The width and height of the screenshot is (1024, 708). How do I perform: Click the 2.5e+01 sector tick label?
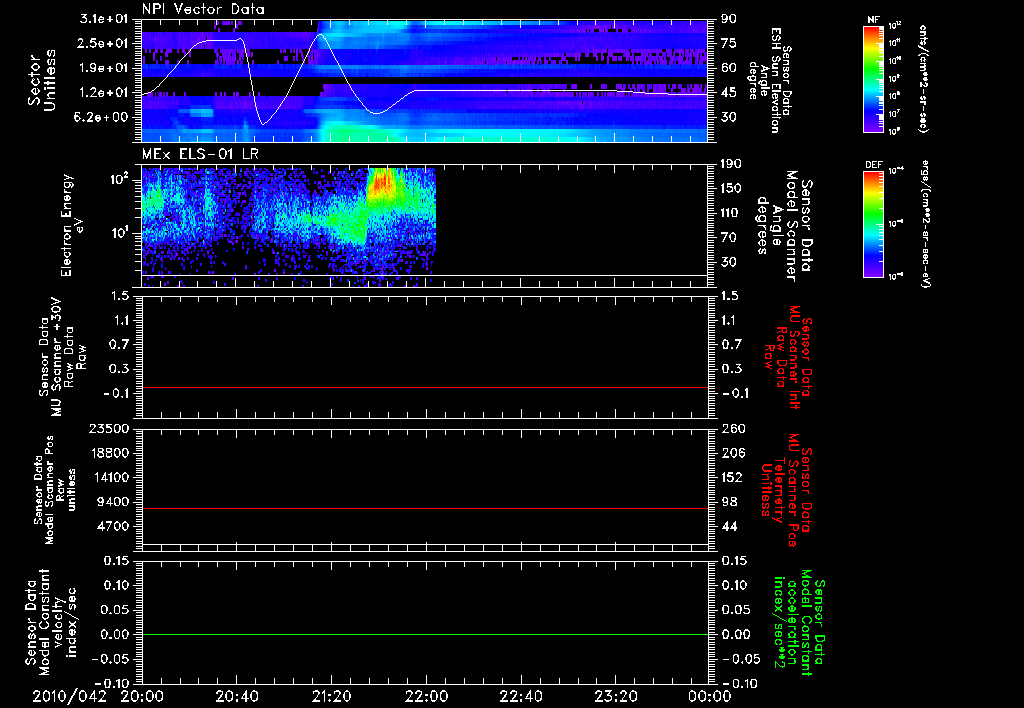tap(103, 43)
